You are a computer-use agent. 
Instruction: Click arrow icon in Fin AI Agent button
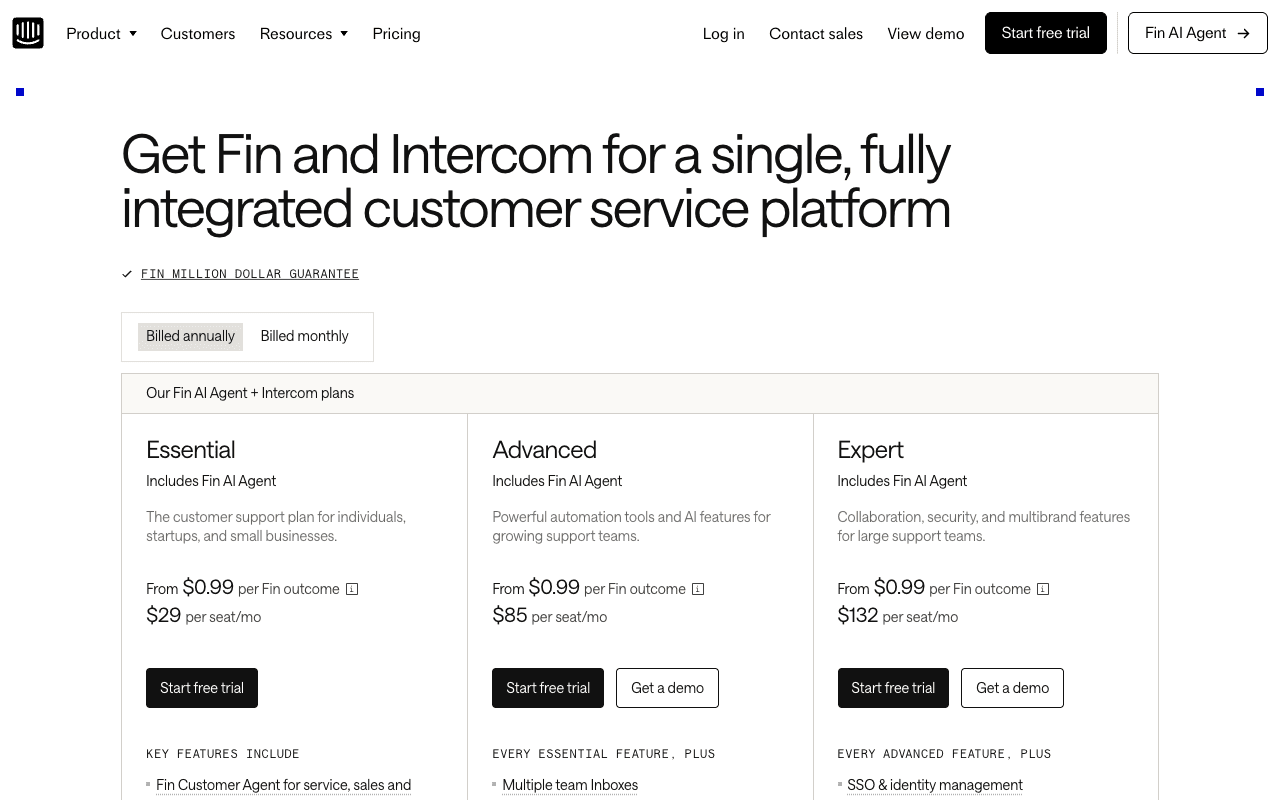coord(1243,33)
